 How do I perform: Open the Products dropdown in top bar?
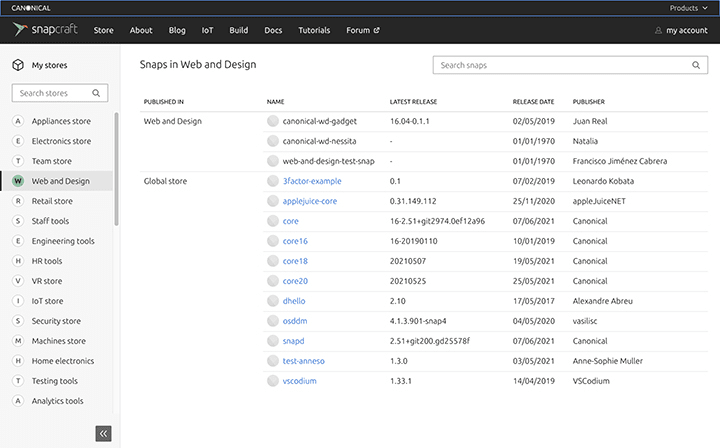point(688,8)
